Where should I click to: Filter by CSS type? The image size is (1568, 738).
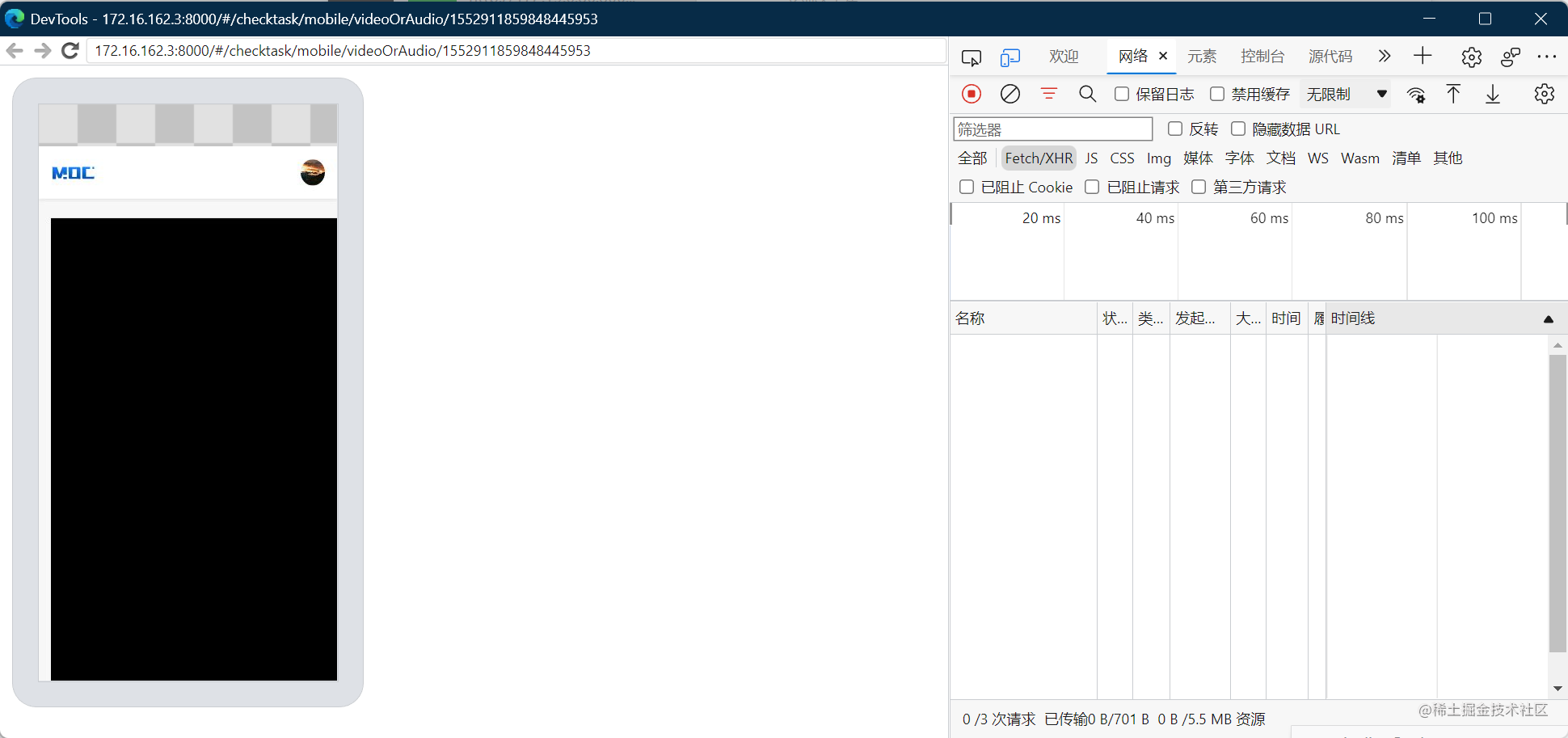1122,158
